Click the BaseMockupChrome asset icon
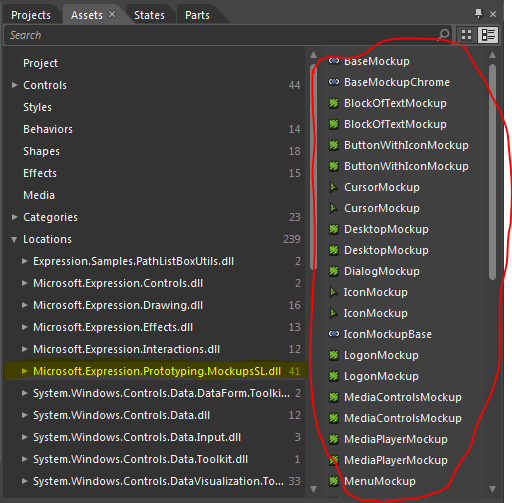 [x=334, y=82]
